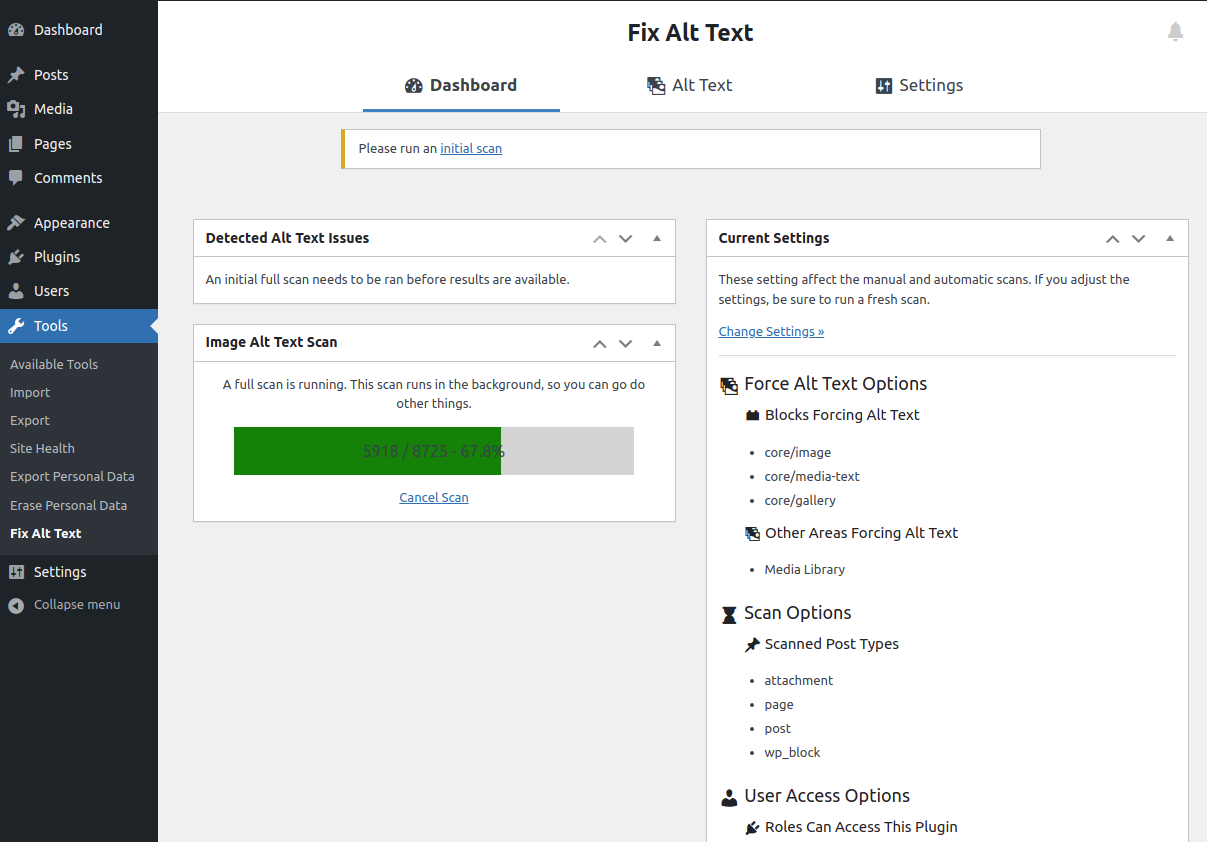Move Detected Alt Text Issues panel down
Image resolution: width=1207 pixels, height=842 pixels.
pyautogui.click(x=626, y=239)
